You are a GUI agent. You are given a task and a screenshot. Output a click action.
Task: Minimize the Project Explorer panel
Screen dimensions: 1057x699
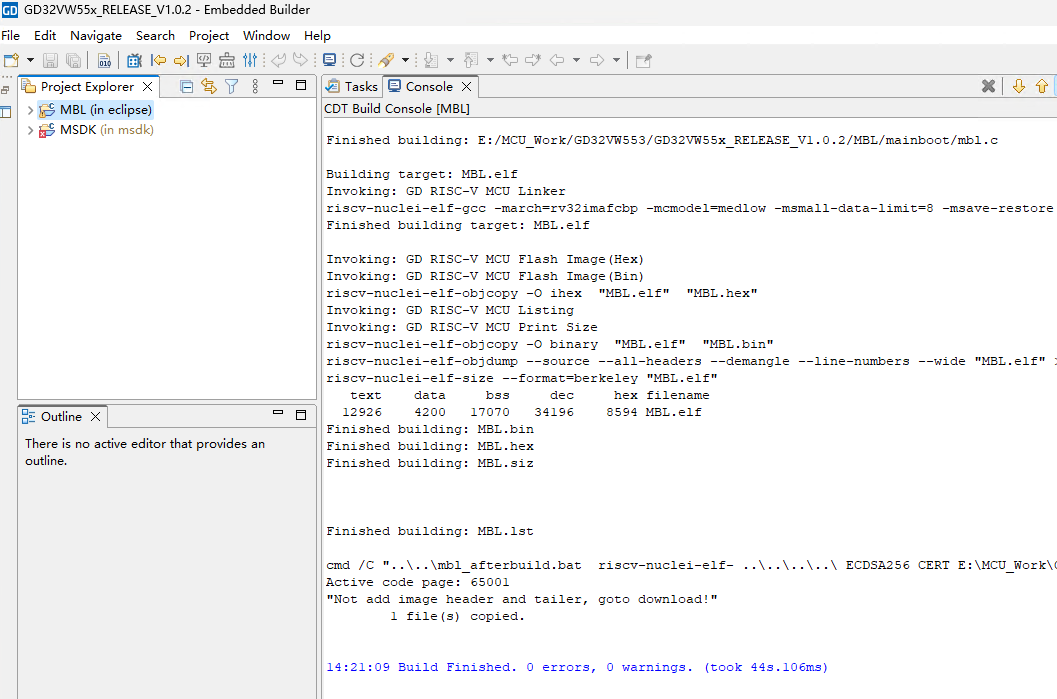click(278, 86)
